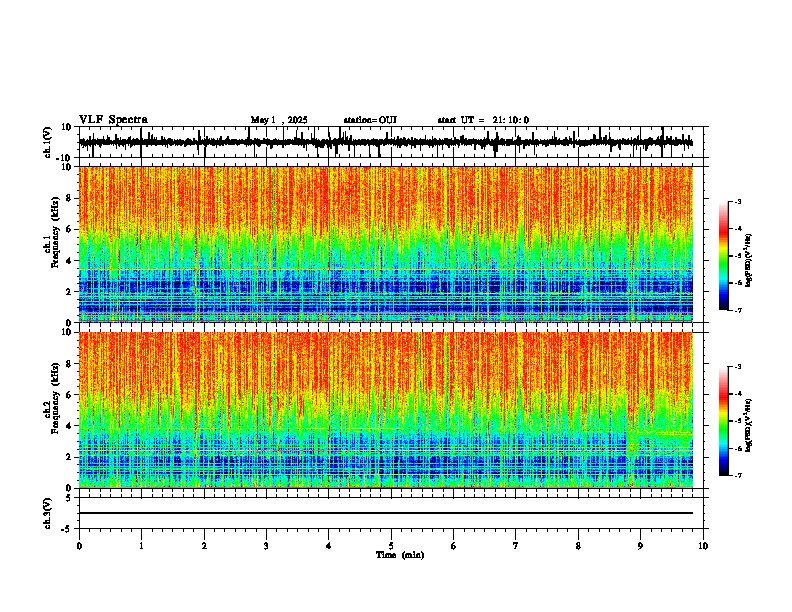The width and height of the screenshot is (792, 612).
Task: Click the 8 kHz tick label on ch.1 spectrogram
Action: (x=69, y=198)
